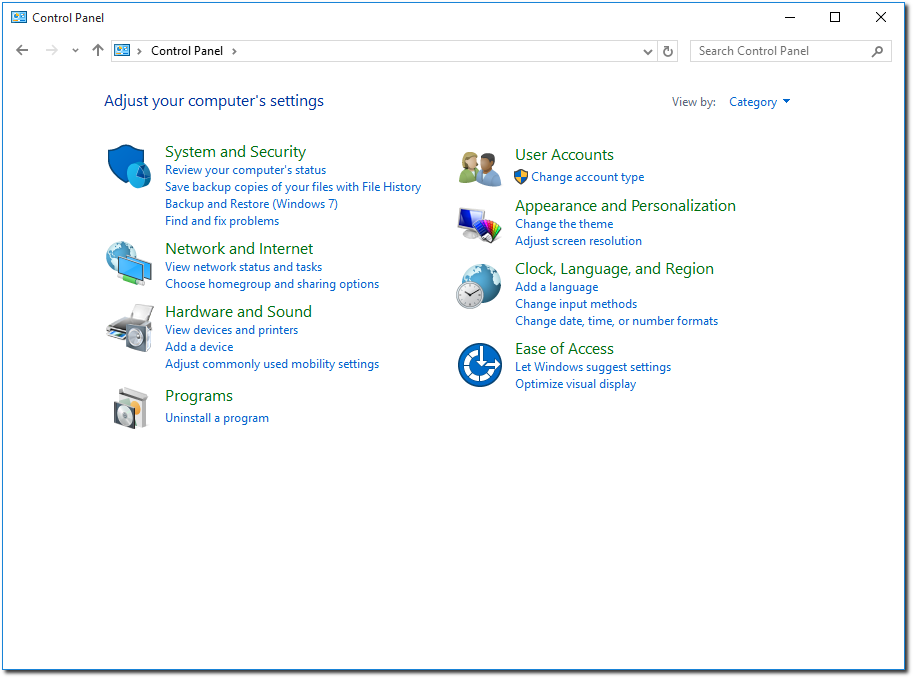Click Change account type link
Image resolution: width=913 pixels, height=678 pixels.
tap(588, 176)
